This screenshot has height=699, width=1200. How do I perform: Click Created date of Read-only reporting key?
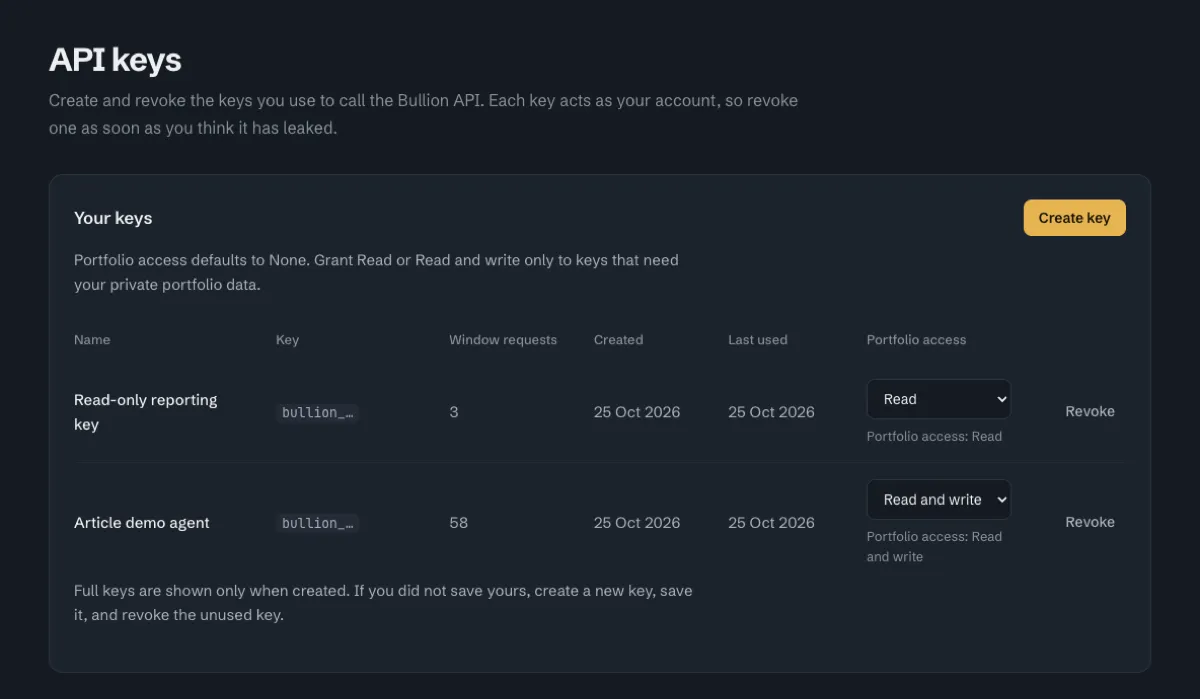tap(637, 412)
